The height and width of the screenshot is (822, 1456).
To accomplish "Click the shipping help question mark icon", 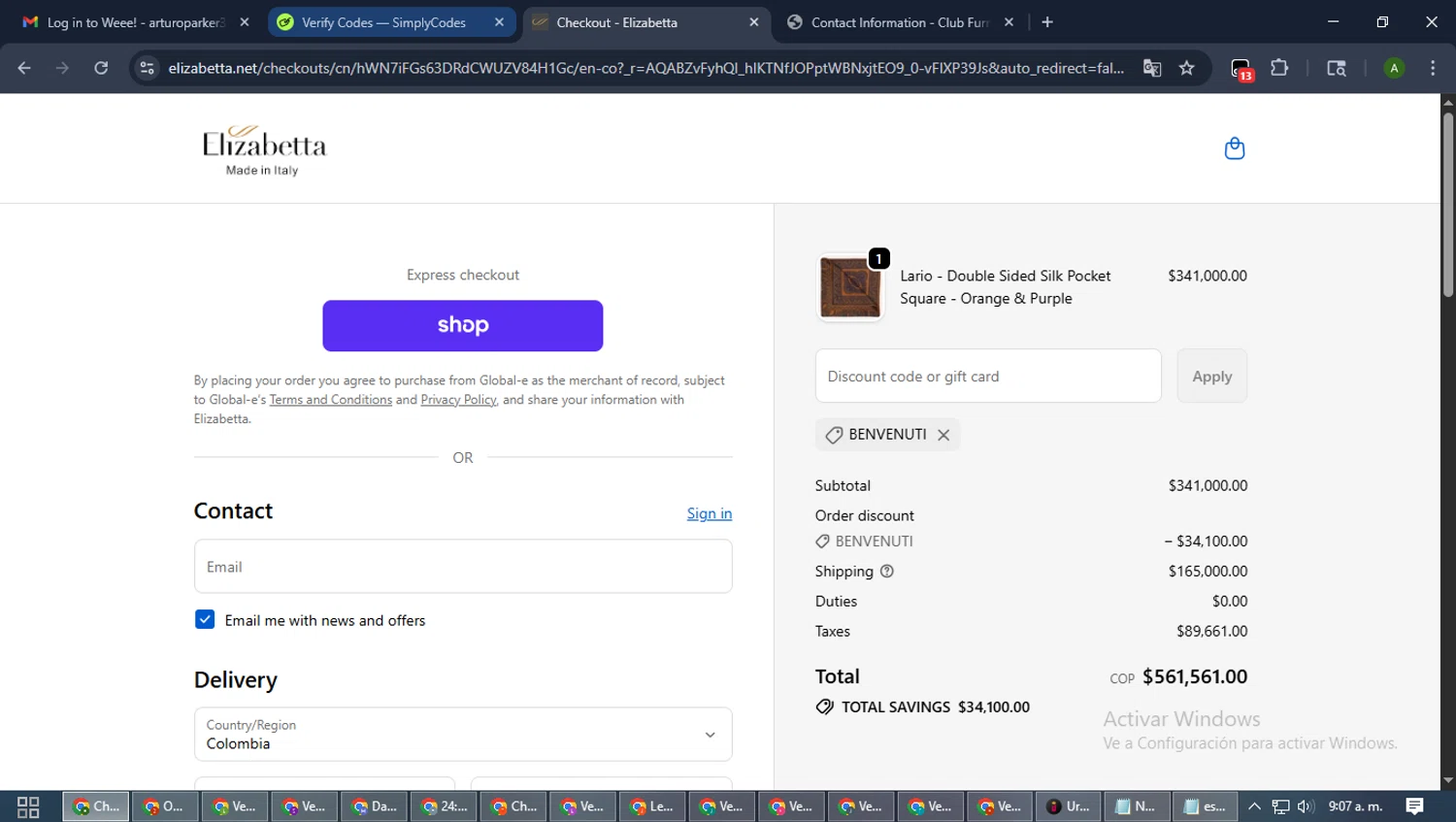I will coord(886,572).
